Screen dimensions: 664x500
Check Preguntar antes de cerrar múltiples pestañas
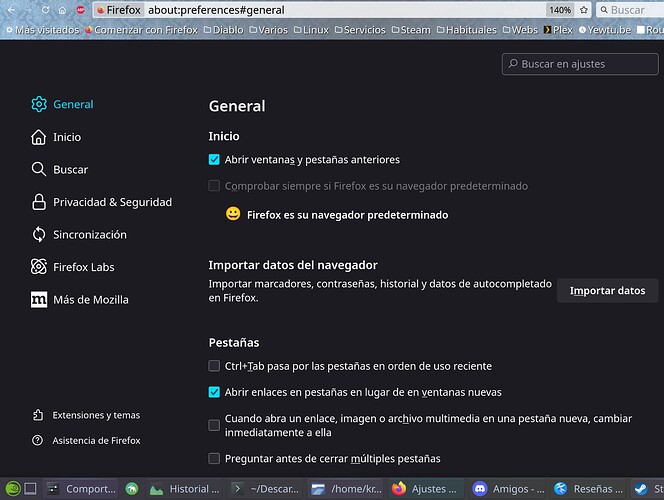coord(214,459)
